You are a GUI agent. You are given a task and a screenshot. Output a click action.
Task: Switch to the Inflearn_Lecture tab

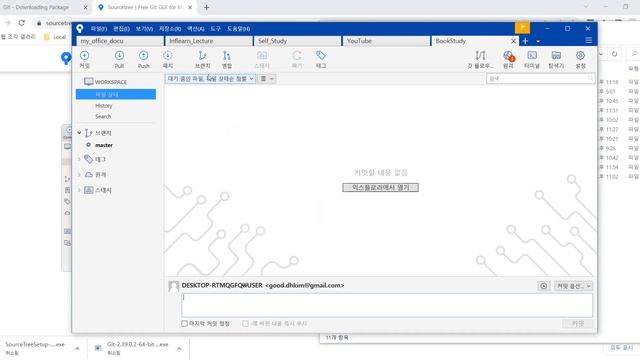click(209, 41)
